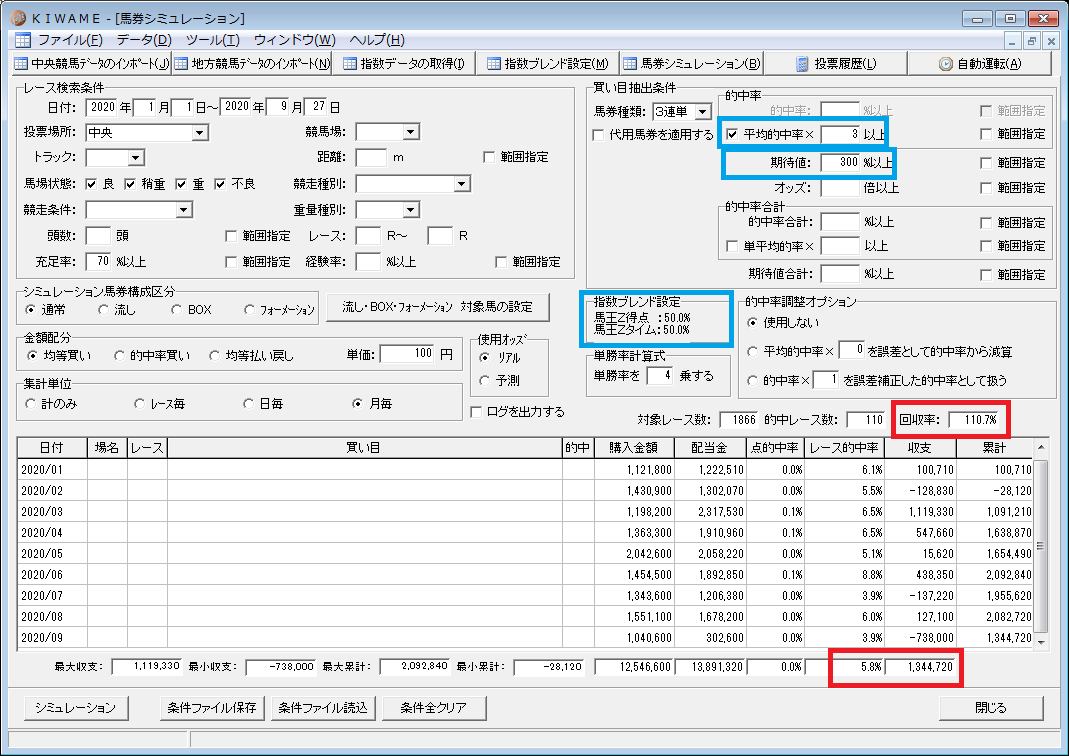Click the 単勝率 exponent field showing 4
Screen dimensions: 1069x756
coord(659,376)
